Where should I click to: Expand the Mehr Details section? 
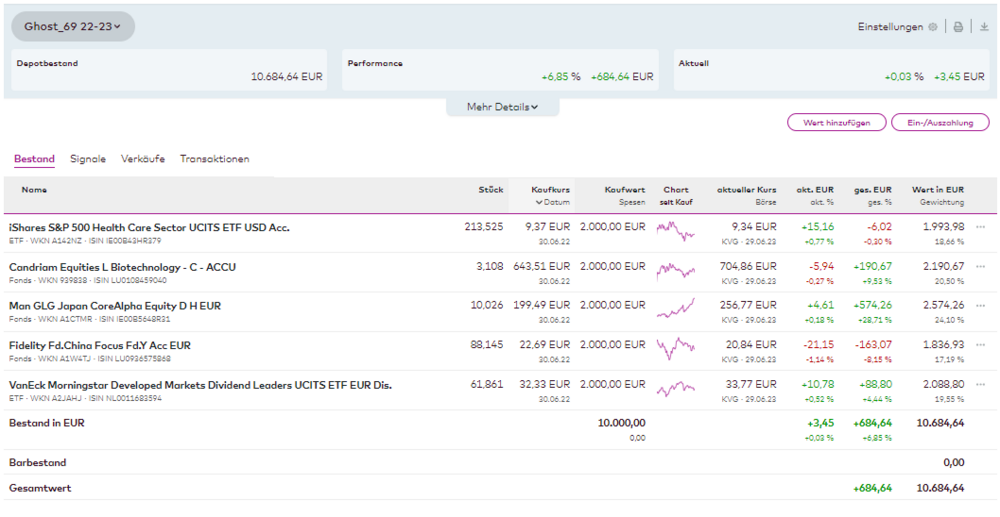click(x=502, y=107)
